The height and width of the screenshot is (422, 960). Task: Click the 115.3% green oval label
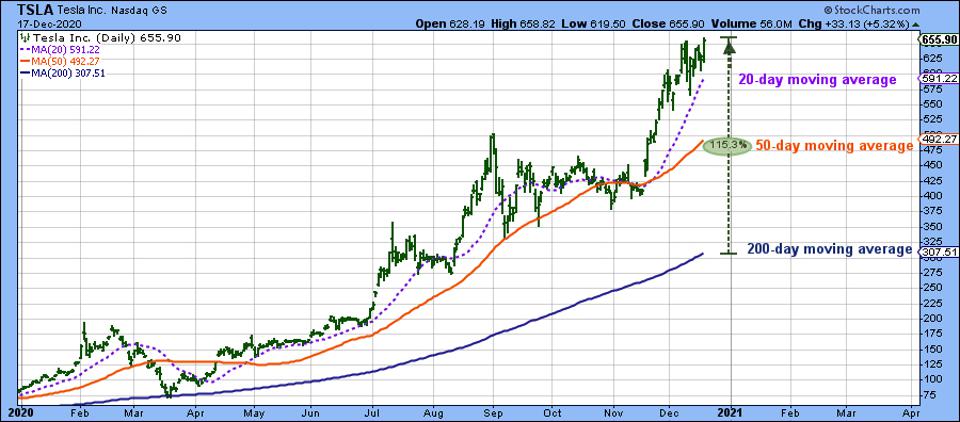(727, 145)
